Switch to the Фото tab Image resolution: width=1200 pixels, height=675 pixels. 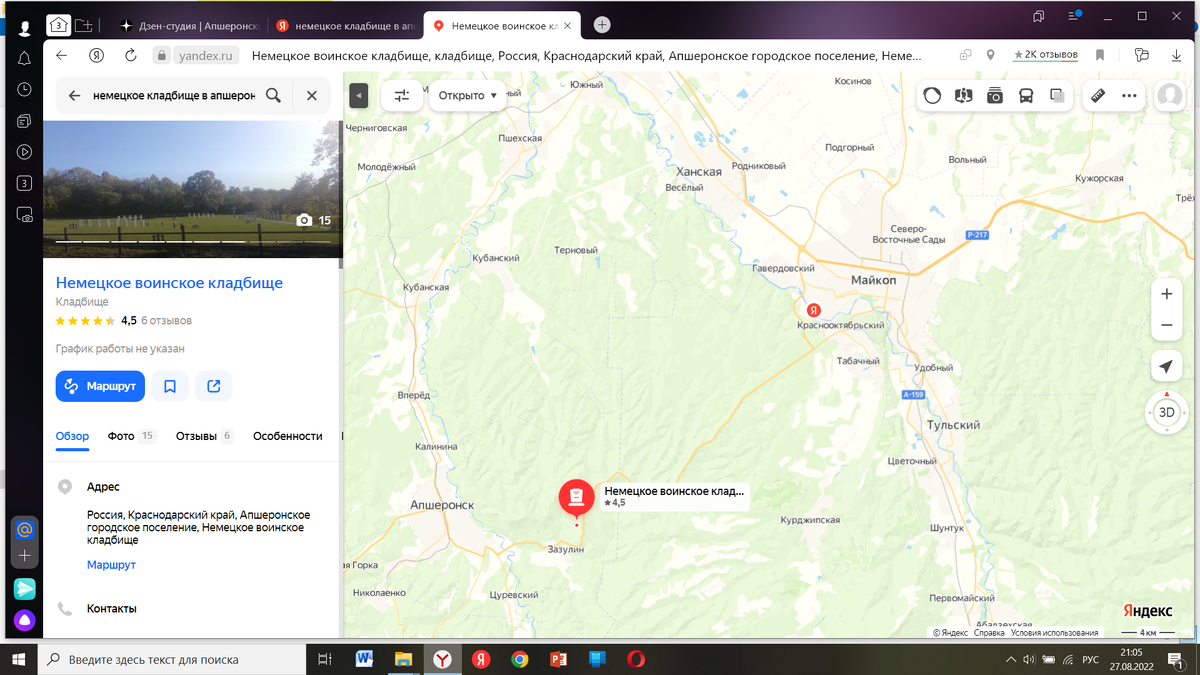pyautogui.click(x=132, y=436)
